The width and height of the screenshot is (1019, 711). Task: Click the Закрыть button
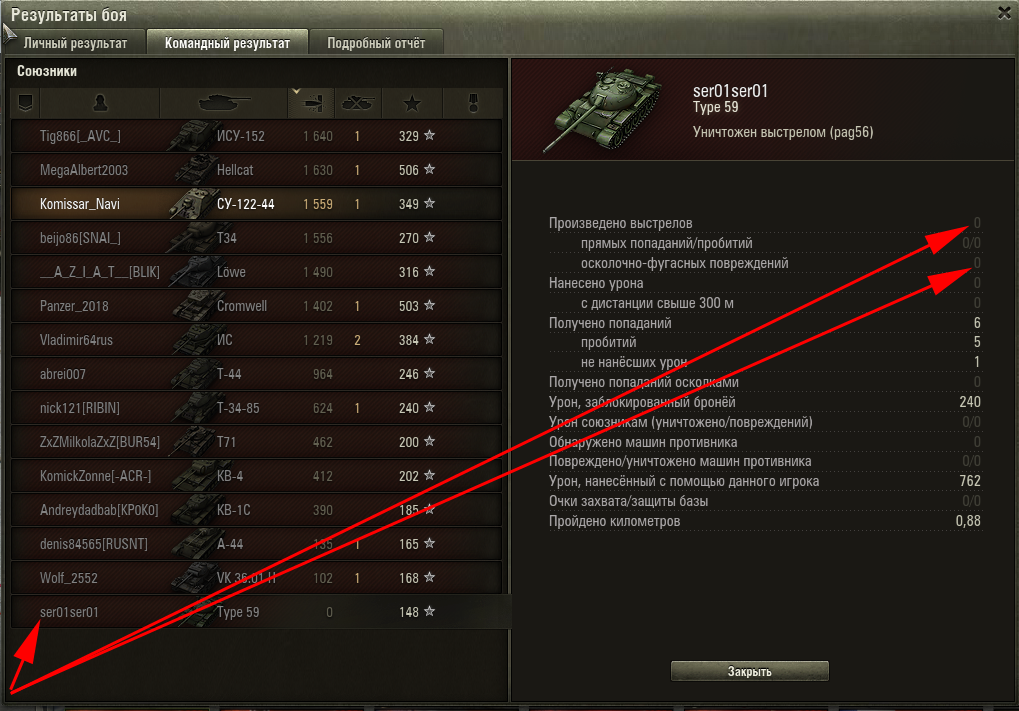[749, 671]
